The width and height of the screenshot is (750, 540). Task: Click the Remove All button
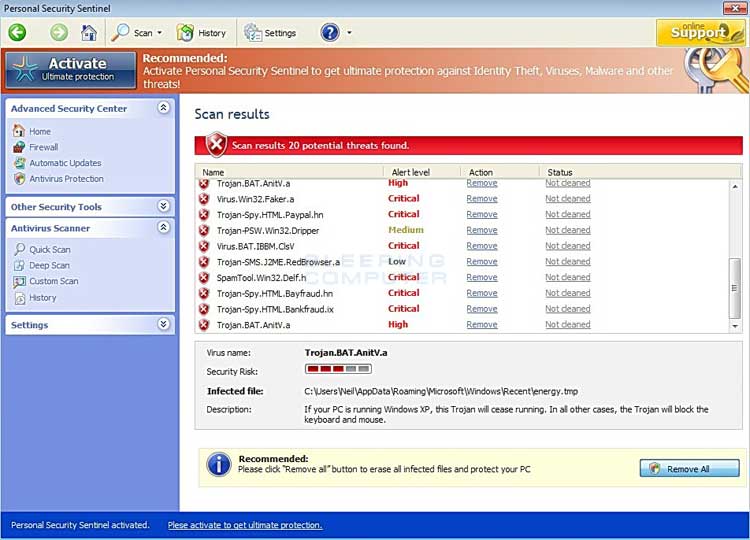[689, 468]
